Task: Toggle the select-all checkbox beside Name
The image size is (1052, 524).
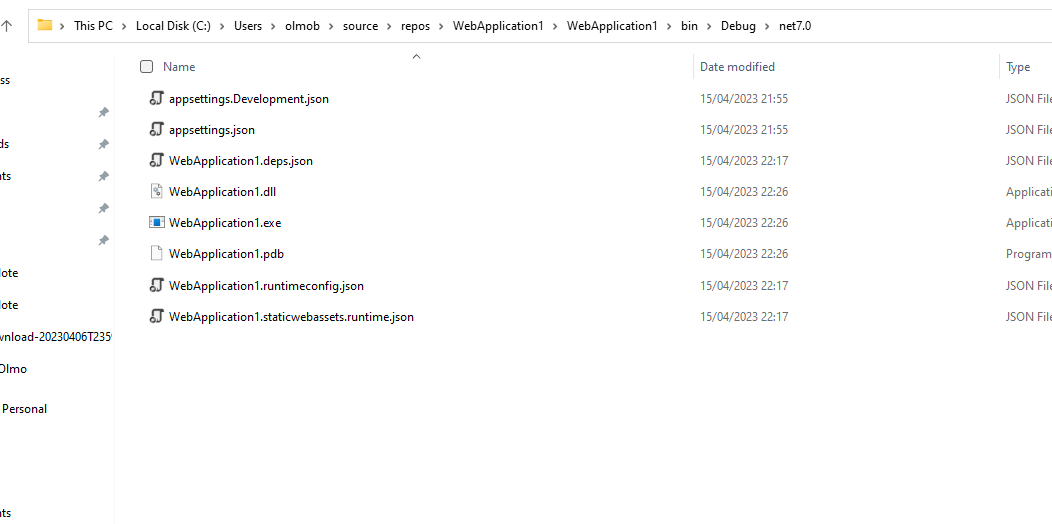Action: coord(146,66)
